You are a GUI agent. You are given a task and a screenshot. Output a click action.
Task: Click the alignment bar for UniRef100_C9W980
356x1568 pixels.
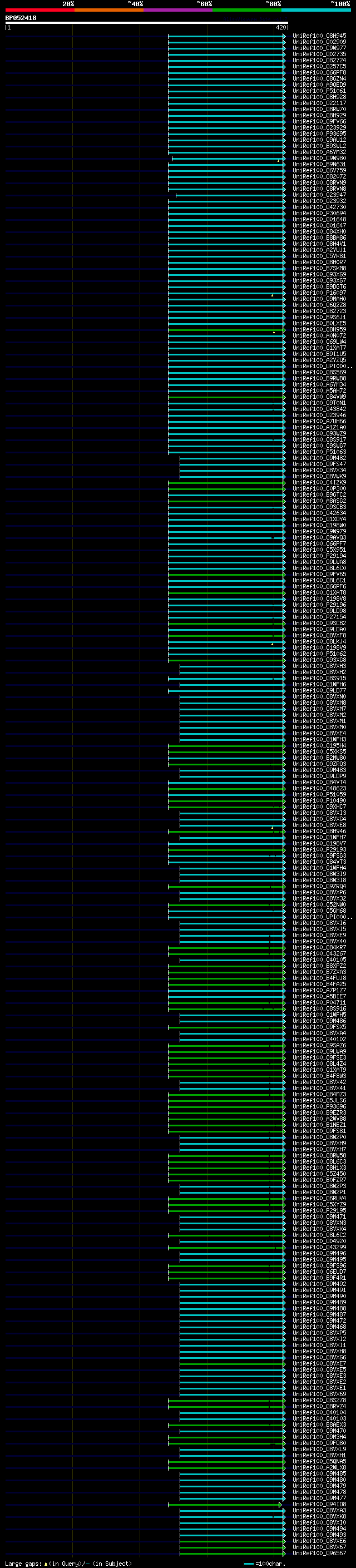[x=228, y=159]
